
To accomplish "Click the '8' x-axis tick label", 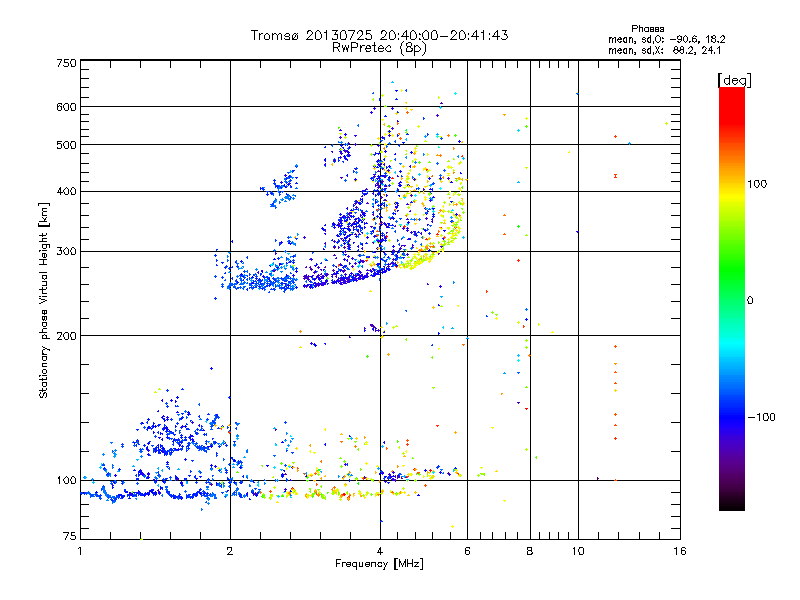I will [530, 551].
